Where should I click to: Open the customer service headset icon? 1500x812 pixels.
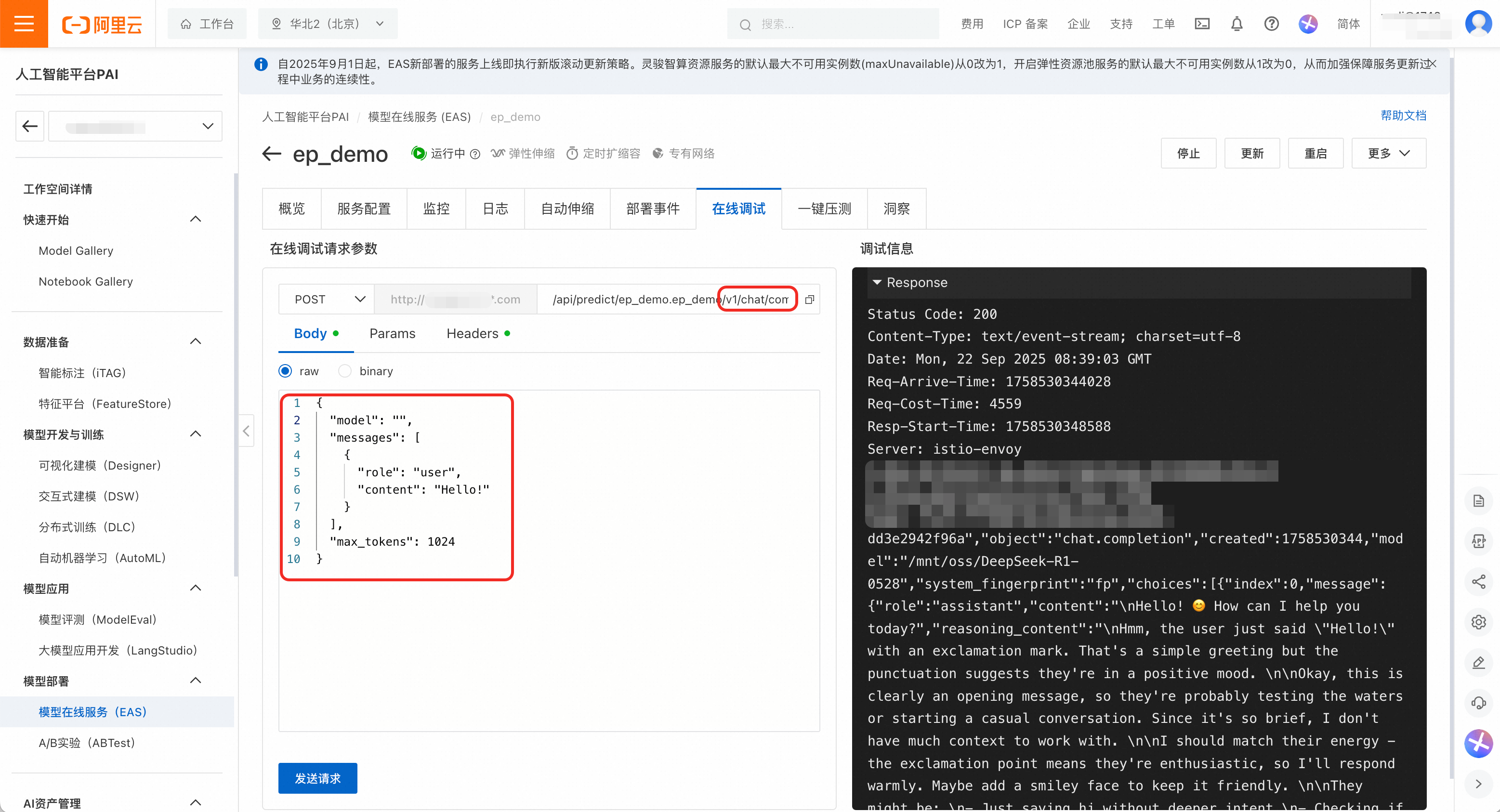point(1478,703)
